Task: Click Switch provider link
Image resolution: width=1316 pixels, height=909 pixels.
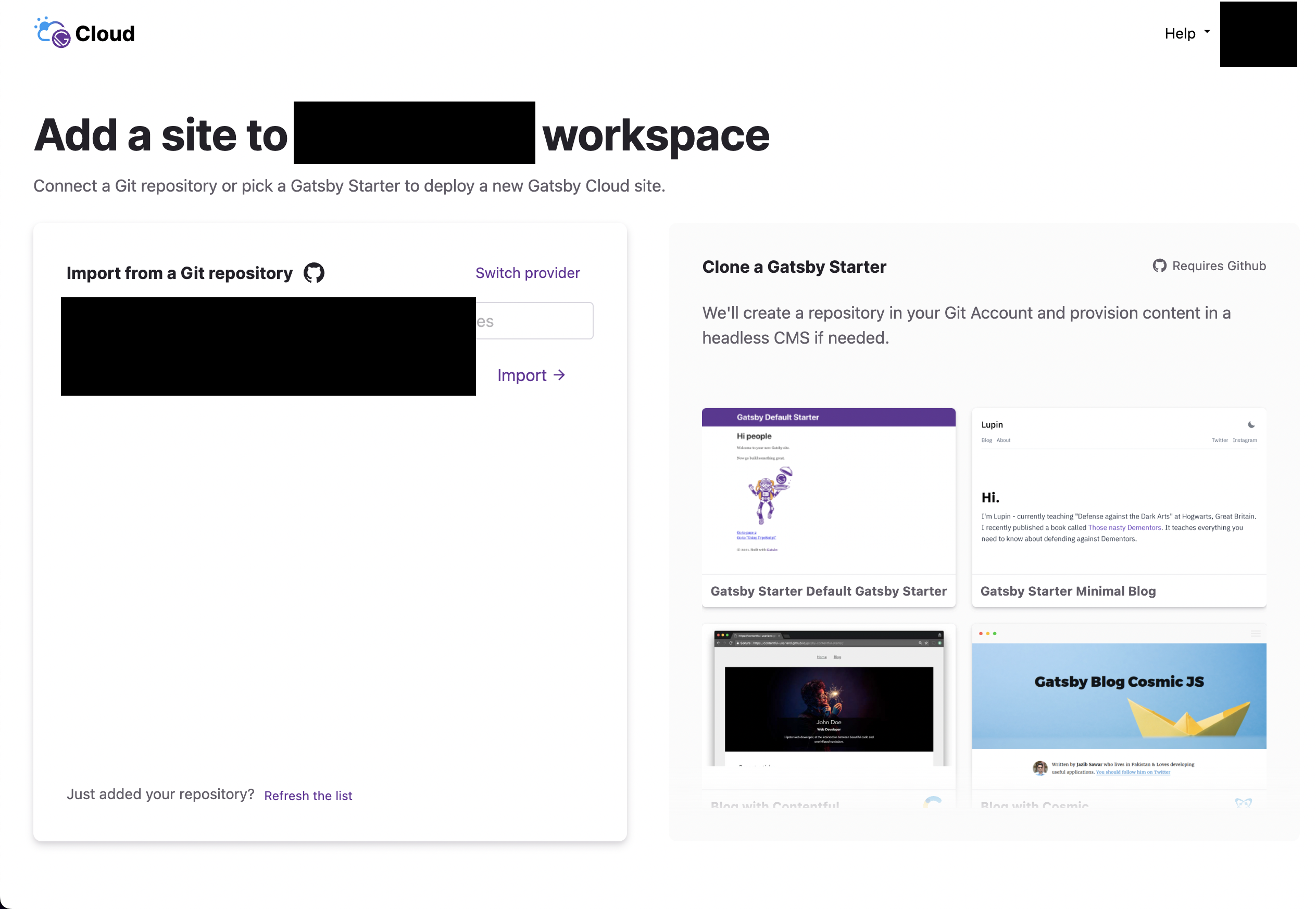Action: tap(527, 273)
